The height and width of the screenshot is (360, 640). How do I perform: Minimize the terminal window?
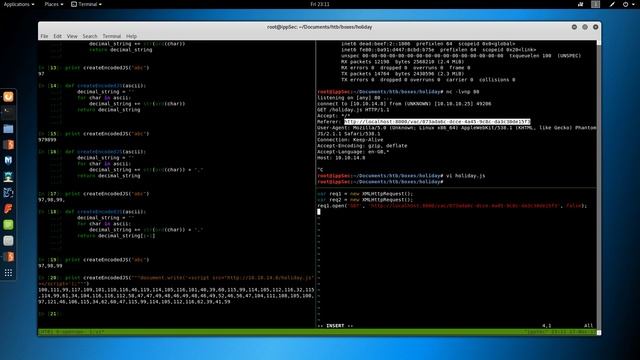pyautogui.click(x=574, y=27)
